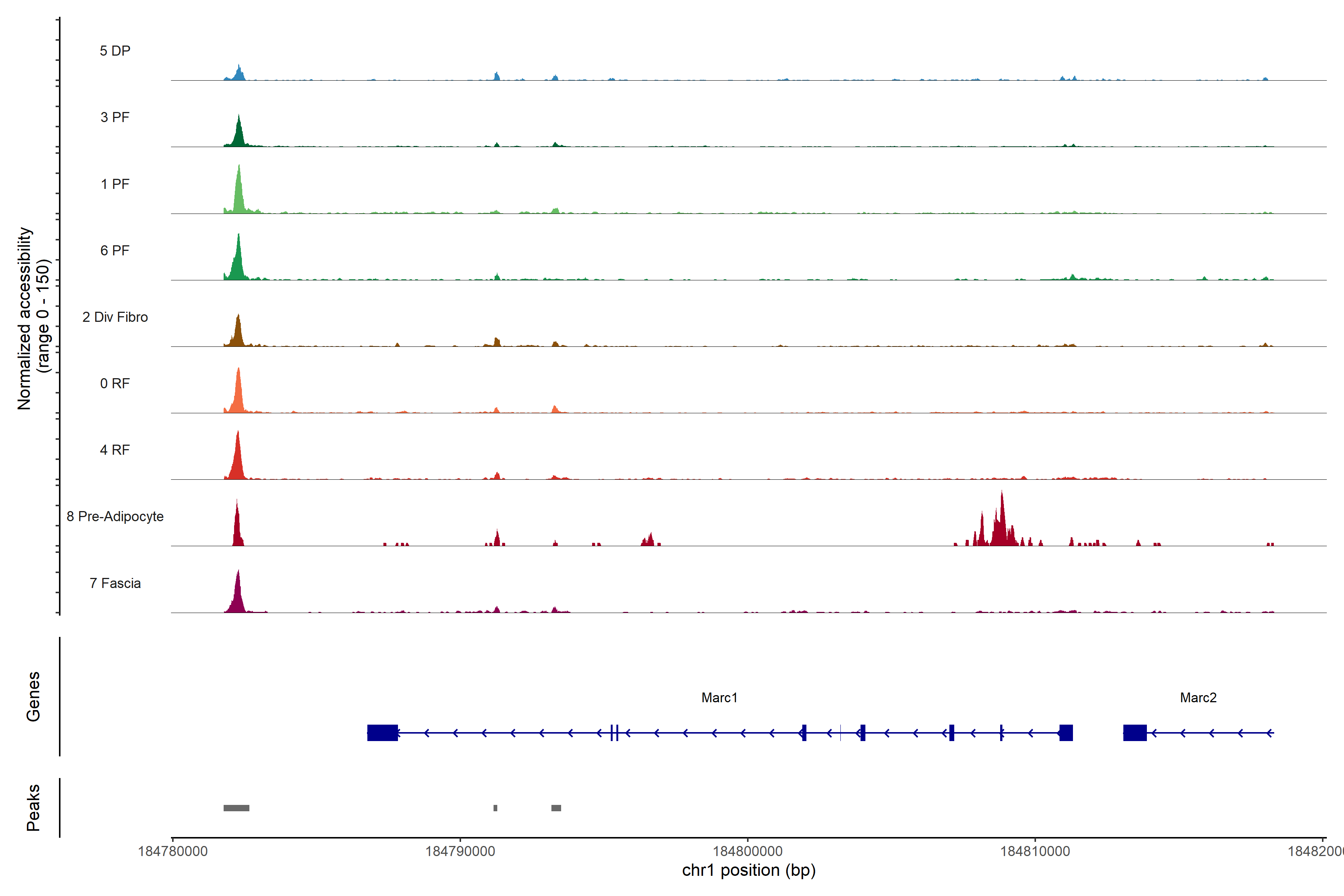Click the 8 Pre-Adipocyte label
1344x896 pixels.
(115, 517)
